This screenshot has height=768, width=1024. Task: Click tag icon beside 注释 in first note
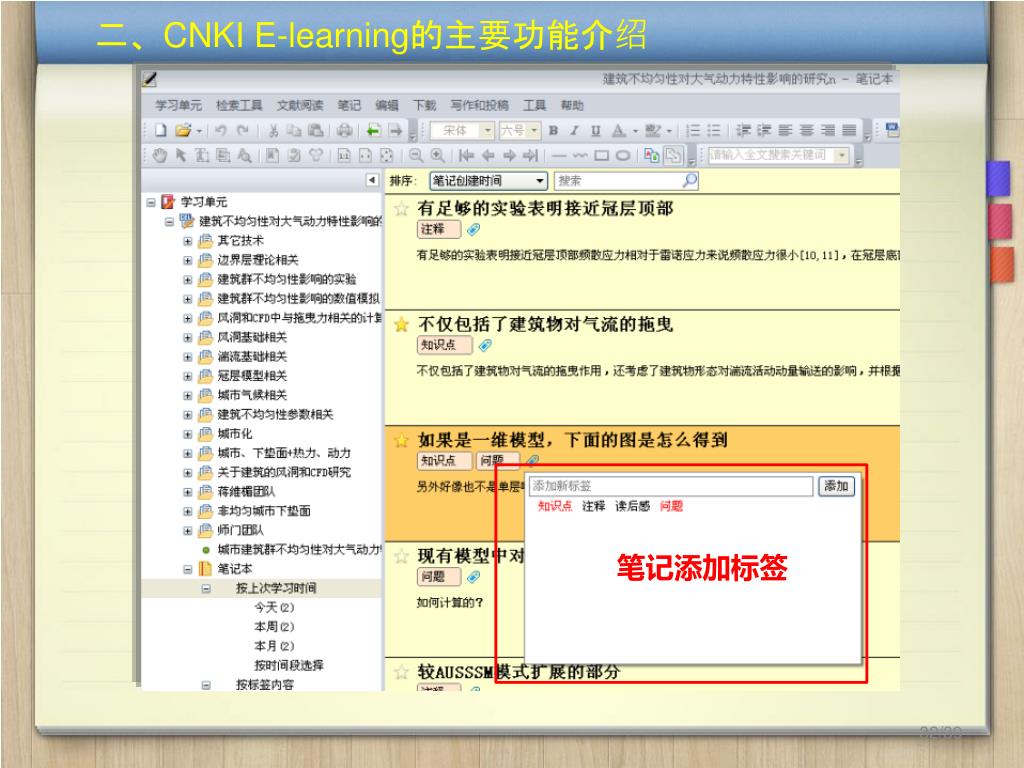474,229
